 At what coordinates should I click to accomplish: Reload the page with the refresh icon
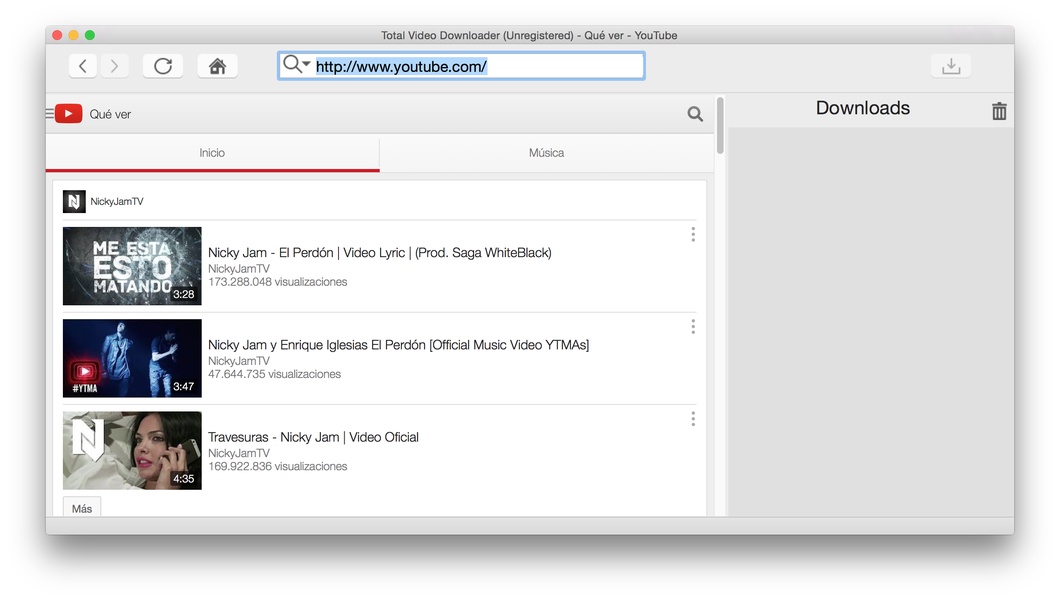pos(163,66)
